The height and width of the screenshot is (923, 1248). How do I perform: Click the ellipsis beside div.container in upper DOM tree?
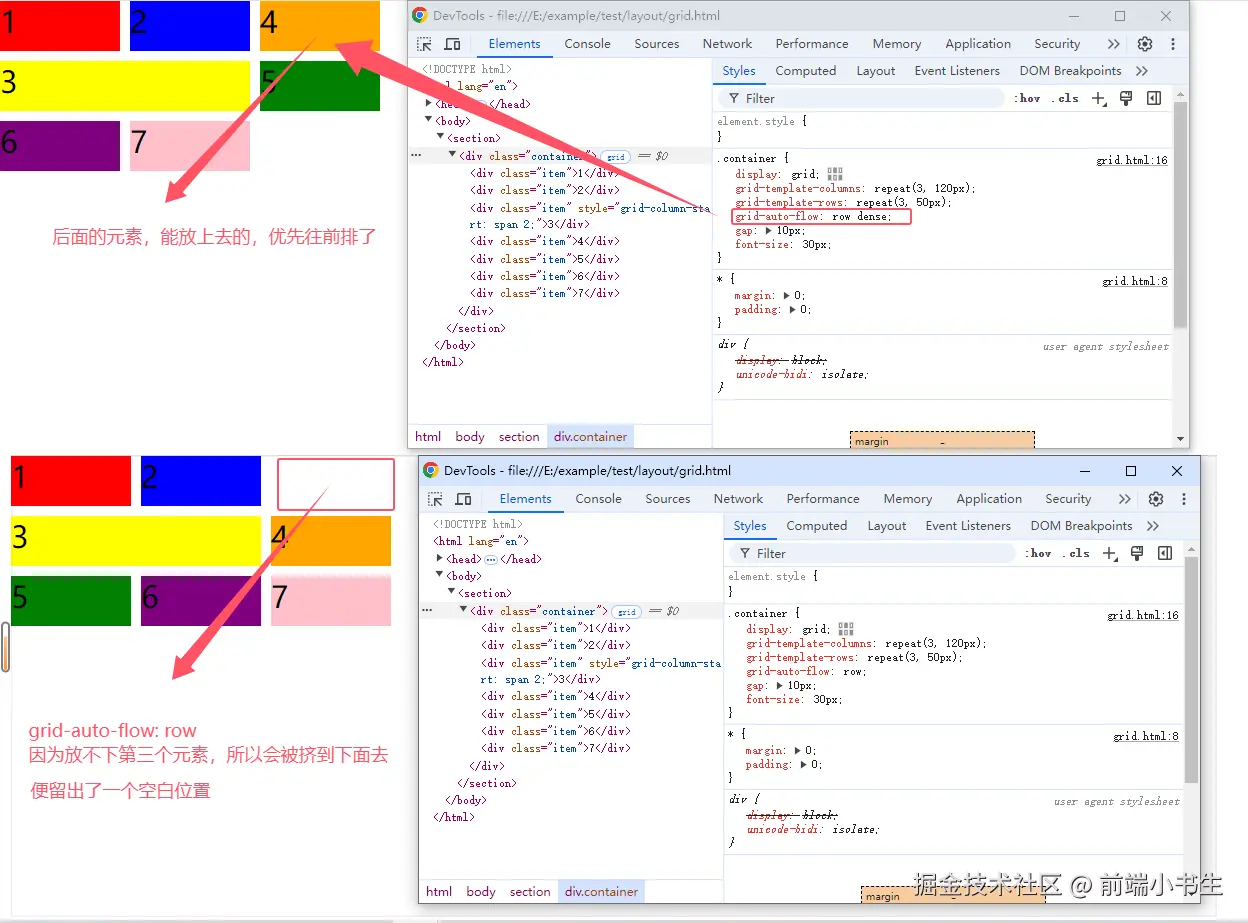coord(416,156)
